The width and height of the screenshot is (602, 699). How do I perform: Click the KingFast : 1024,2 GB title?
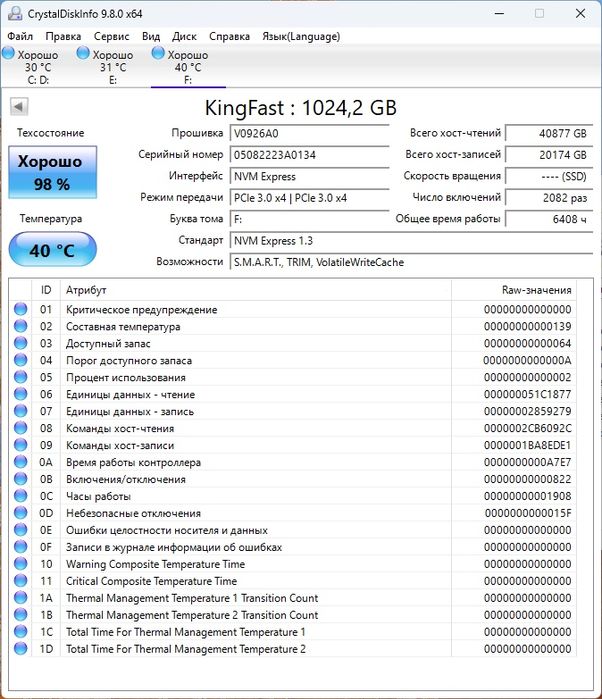point(301,108)
